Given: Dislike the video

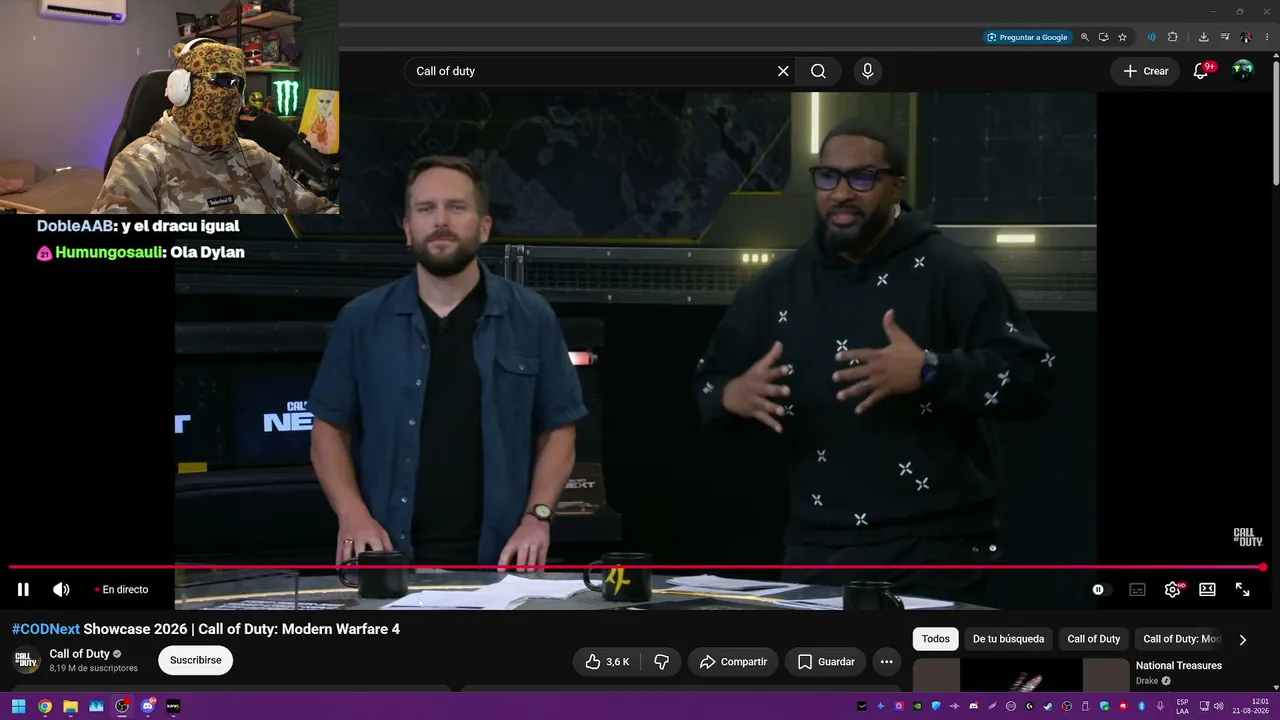Looking at the screenshot, I should (661, 662).
